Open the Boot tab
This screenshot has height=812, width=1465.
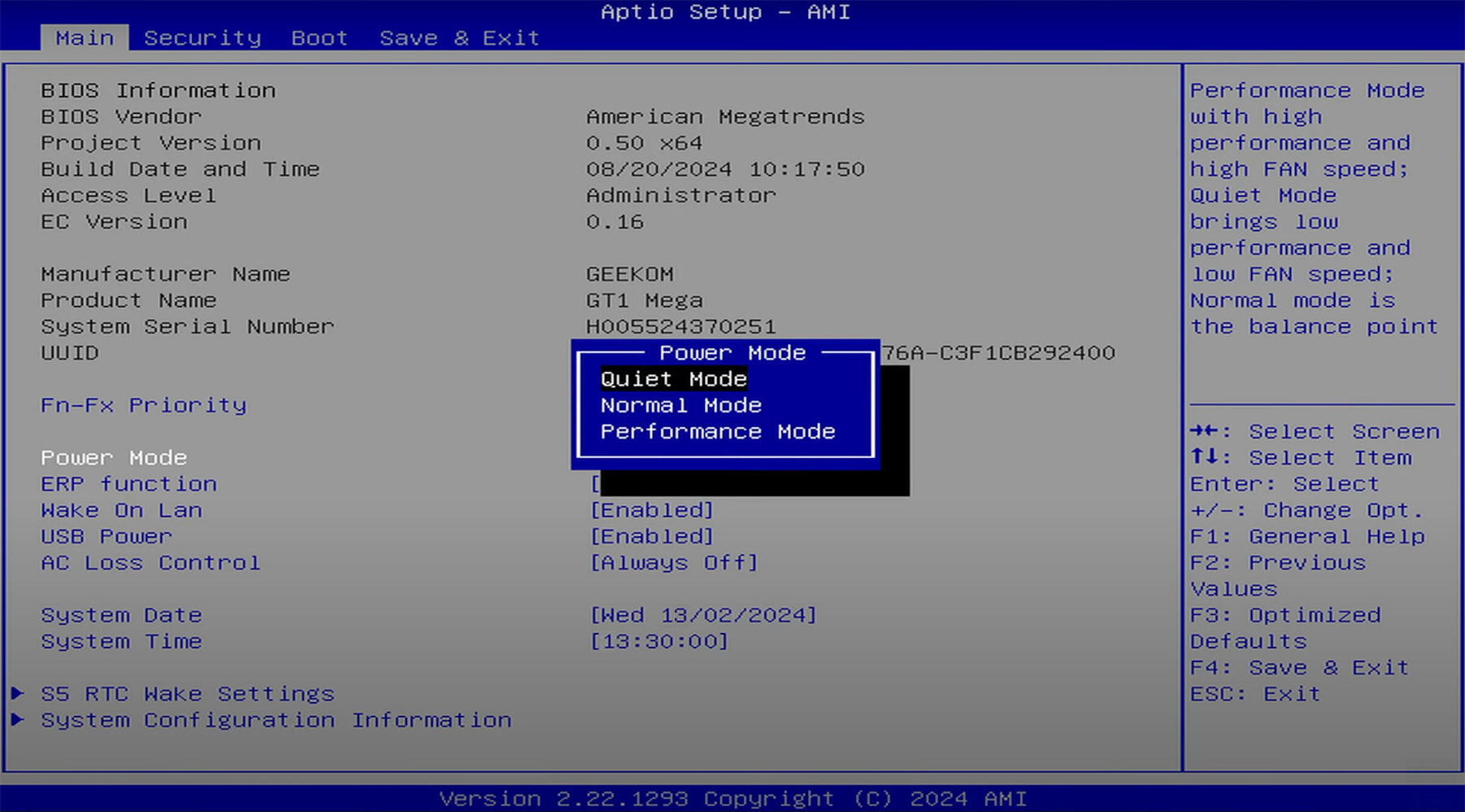(x=320, y=38)
